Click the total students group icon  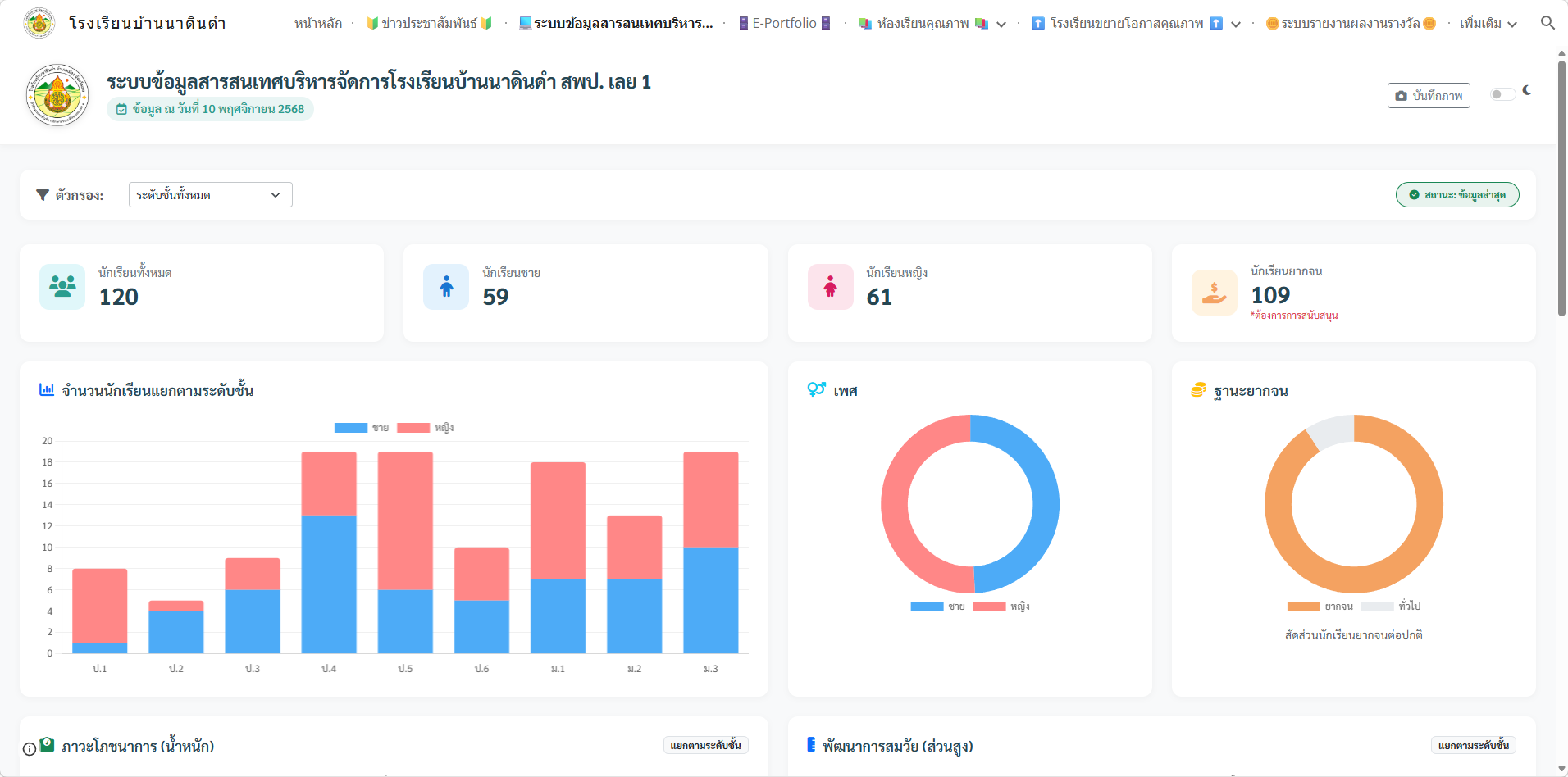[62, 287]
